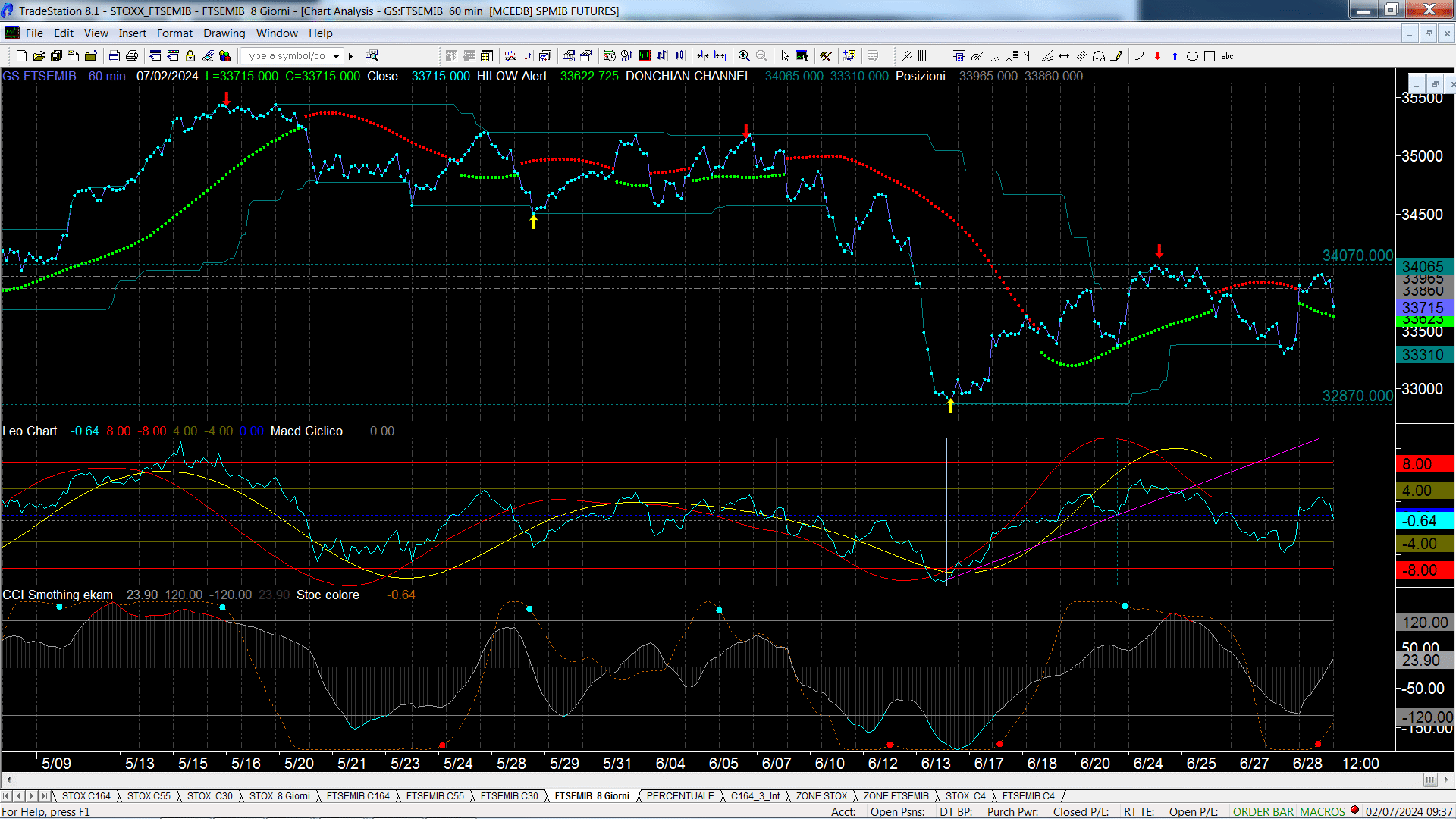Click the horizontal scrollbar right arrow

1447,780
